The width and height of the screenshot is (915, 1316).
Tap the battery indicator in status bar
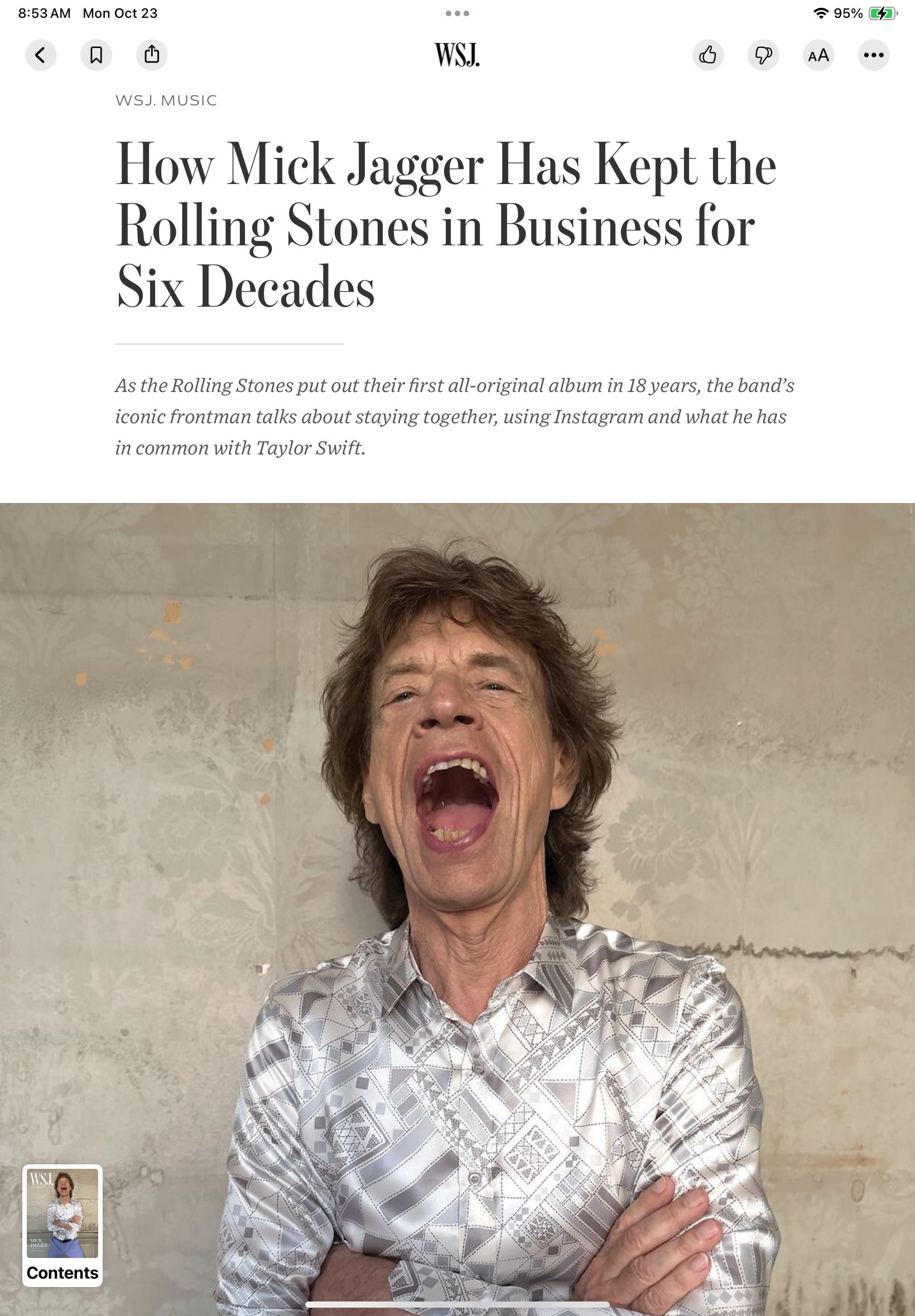tap(883, 13)
